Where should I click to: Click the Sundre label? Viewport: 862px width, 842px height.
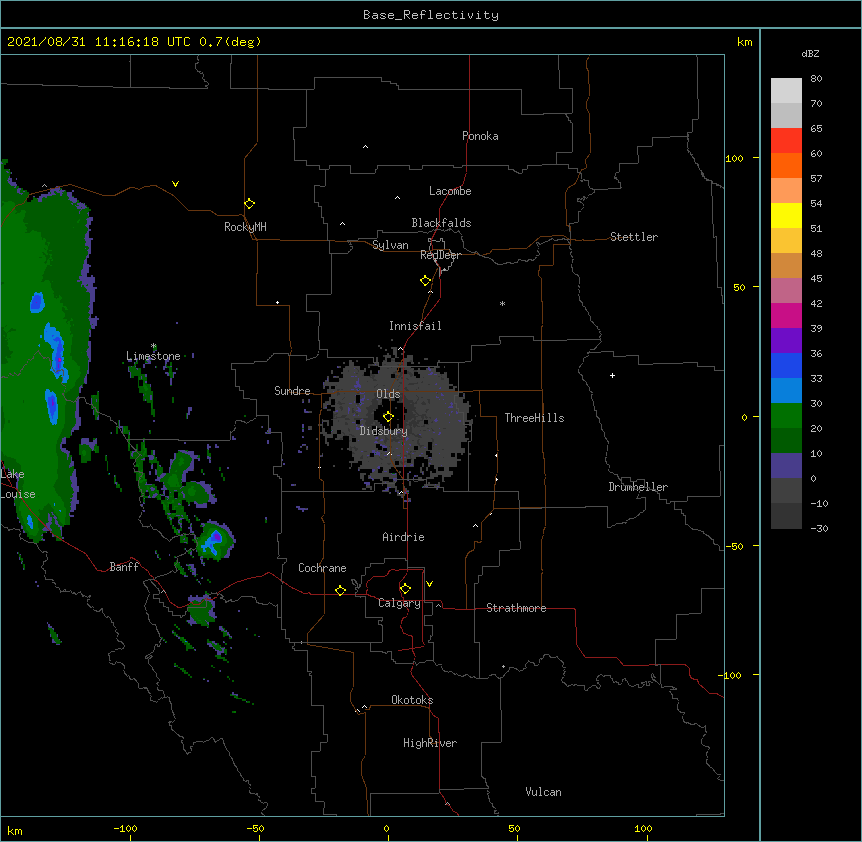[x=292, y=391]
